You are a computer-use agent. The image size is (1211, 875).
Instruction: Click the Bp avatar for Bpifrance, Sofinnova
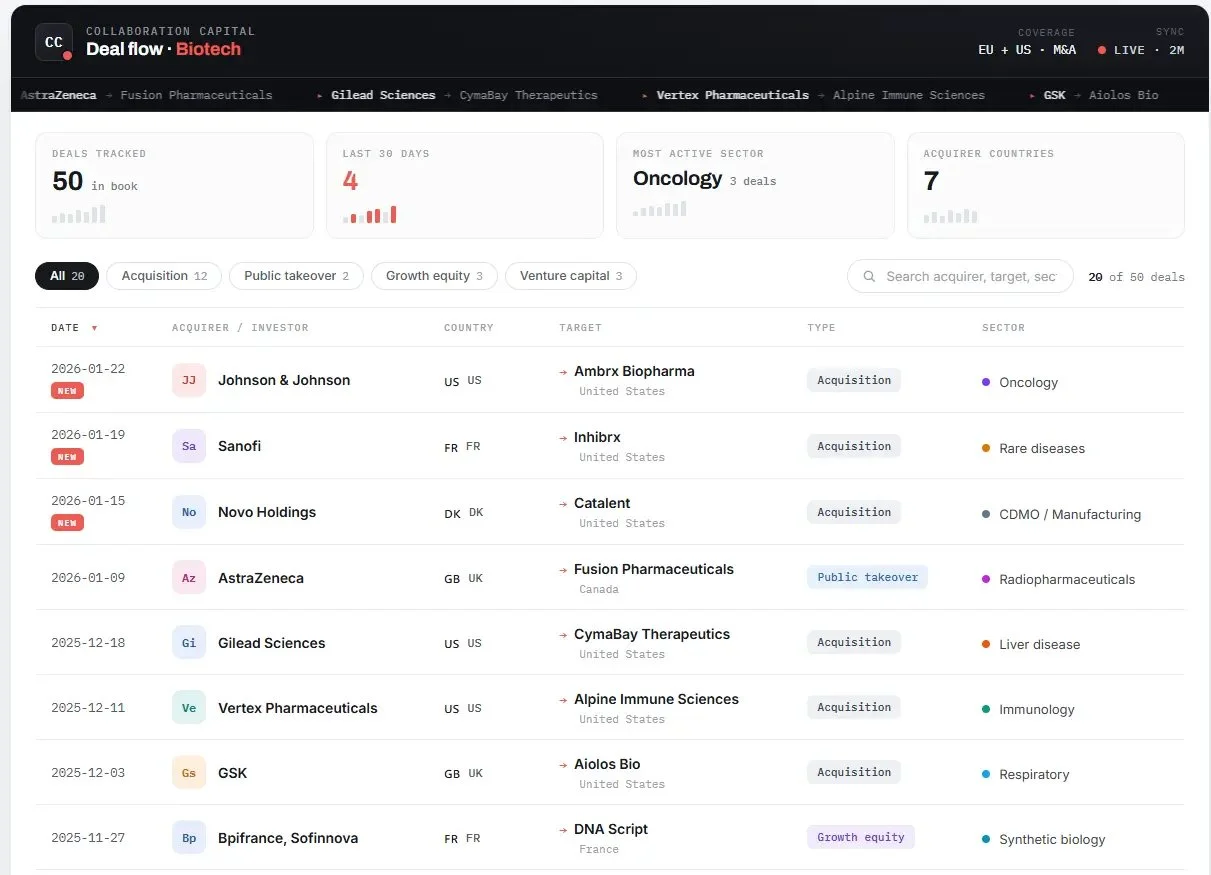coord(189,838)
